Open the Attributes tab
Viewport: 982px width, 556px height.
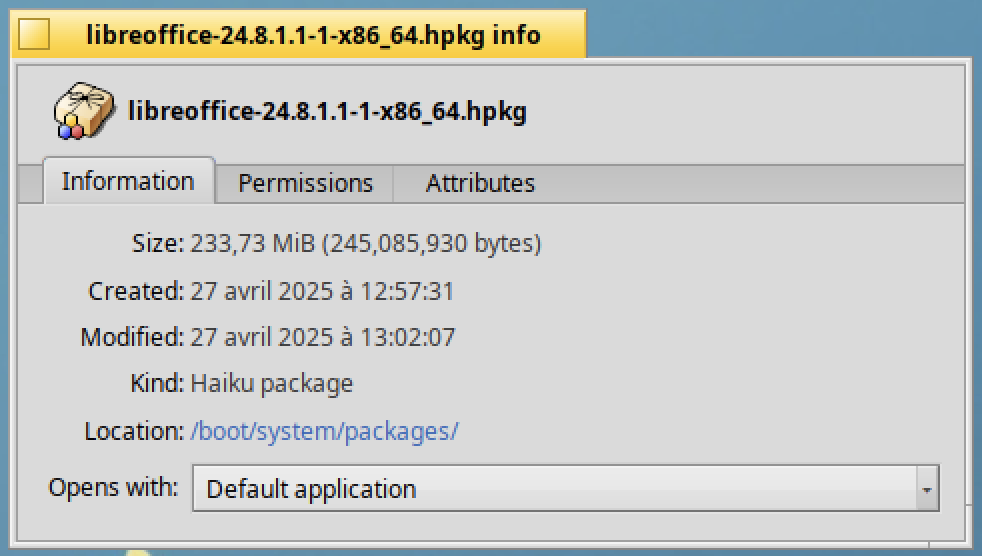tap(480, 183)
